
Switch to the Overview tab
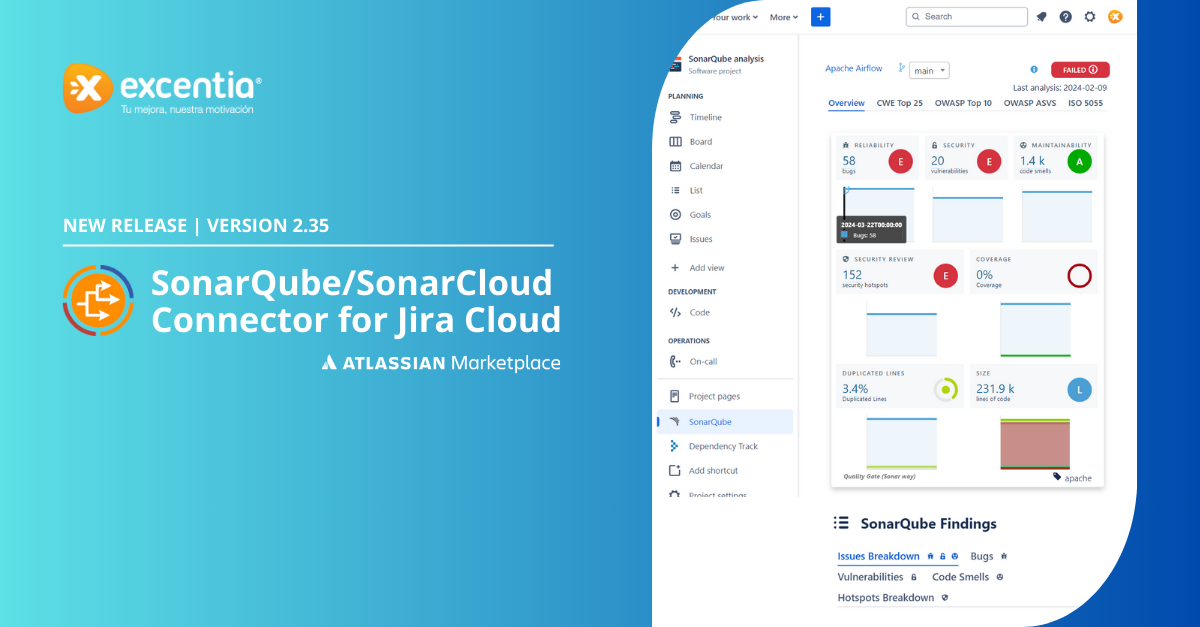point(846,103)
